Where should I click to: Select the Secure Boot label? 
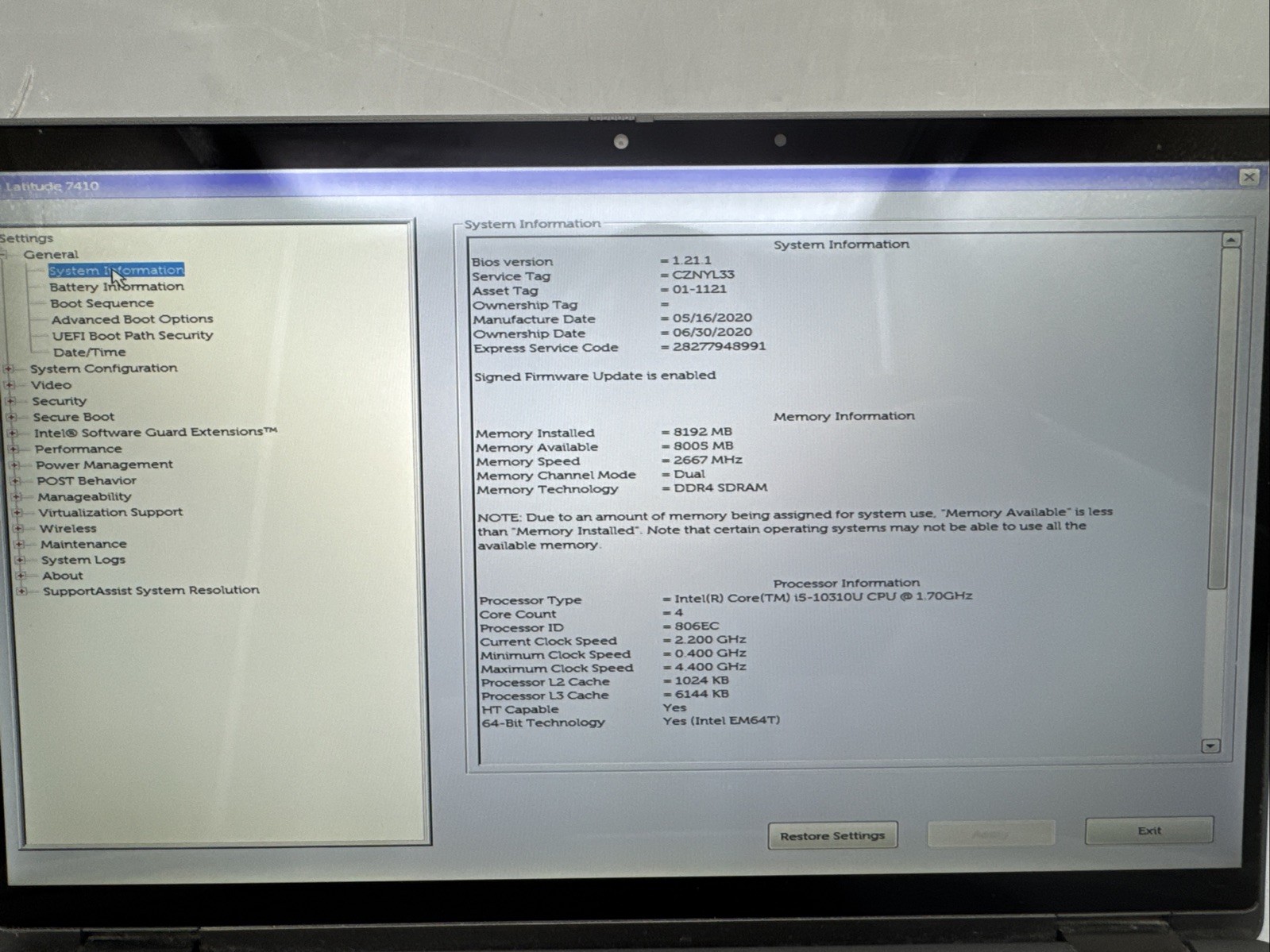[x=73, y=417]
